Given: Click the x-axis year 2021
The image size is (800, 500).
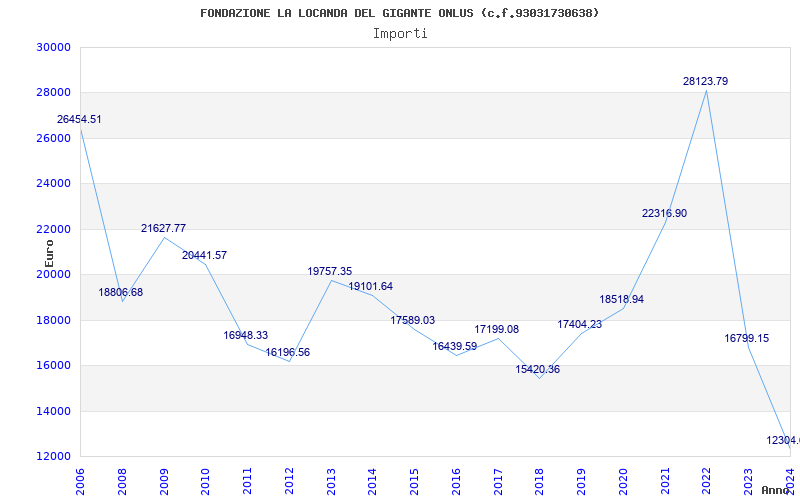Looking at the screenshot, I should [665, 481].
